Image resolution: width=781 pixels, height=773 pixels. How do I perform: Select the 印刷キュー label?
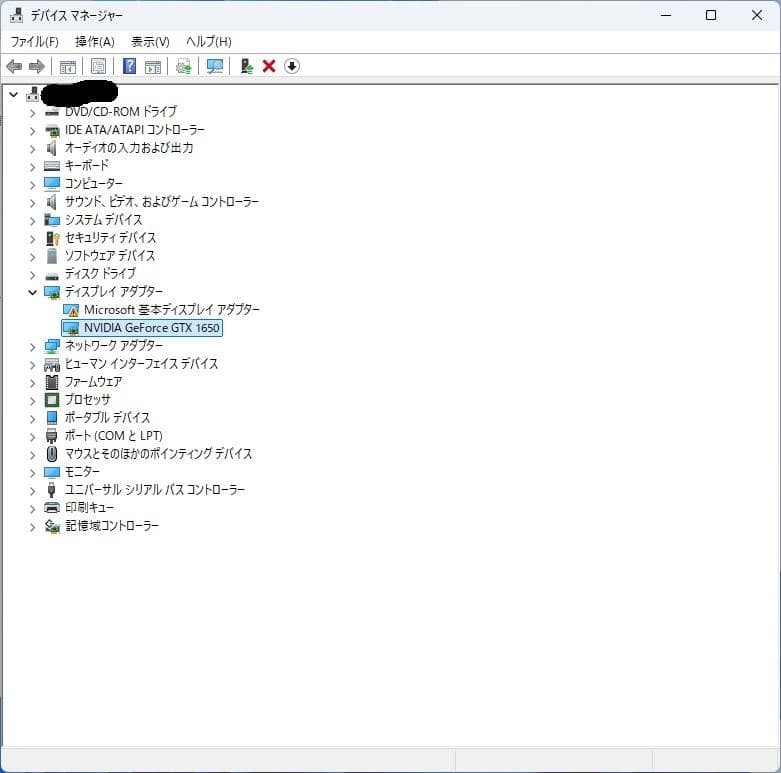(89, 508)
